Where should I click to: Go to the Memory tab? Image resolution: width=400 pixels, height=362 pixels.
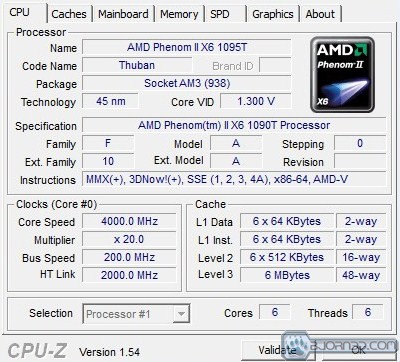point(179,14)
